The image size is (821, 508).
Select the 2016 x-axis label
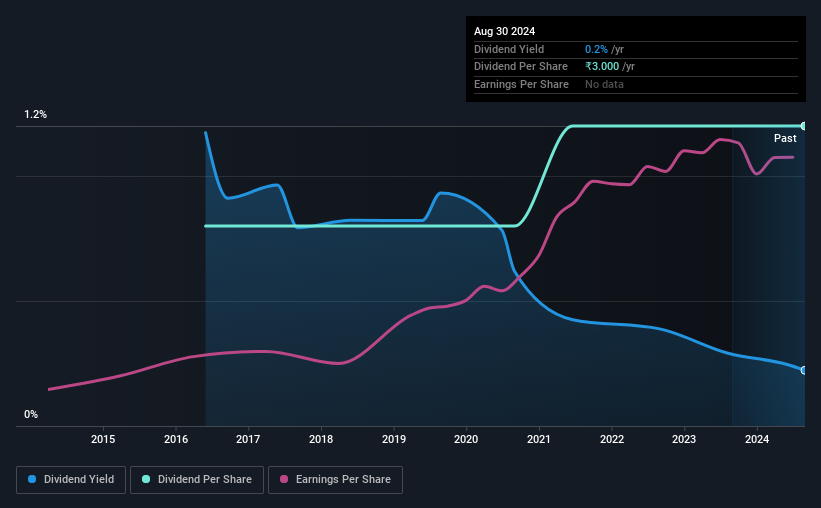(x=176, y=439)
